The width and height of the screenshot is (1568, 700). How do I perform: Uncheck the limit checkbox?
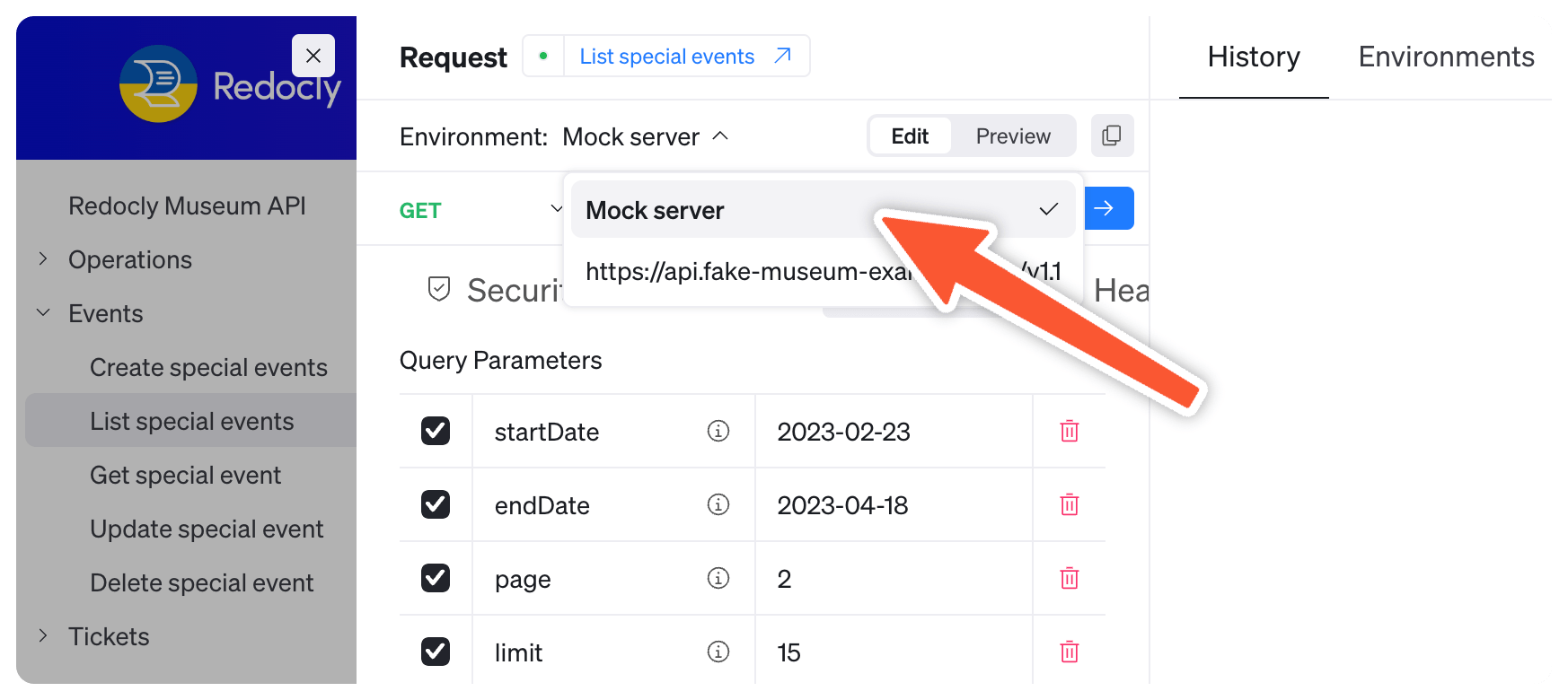click(x=436, y=652)
